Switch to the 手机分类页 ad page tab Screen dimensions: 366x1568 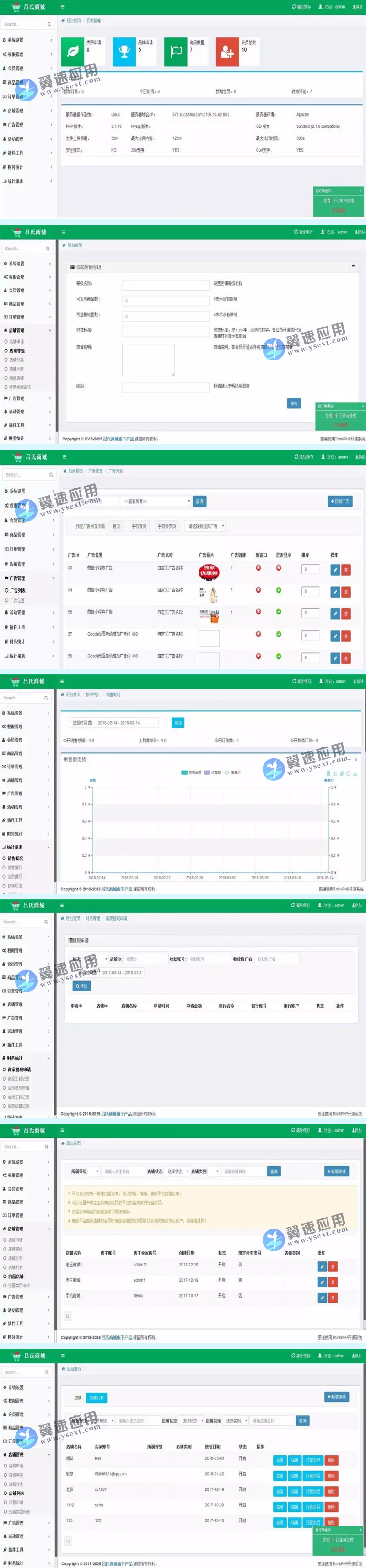[x=167, y=526]
